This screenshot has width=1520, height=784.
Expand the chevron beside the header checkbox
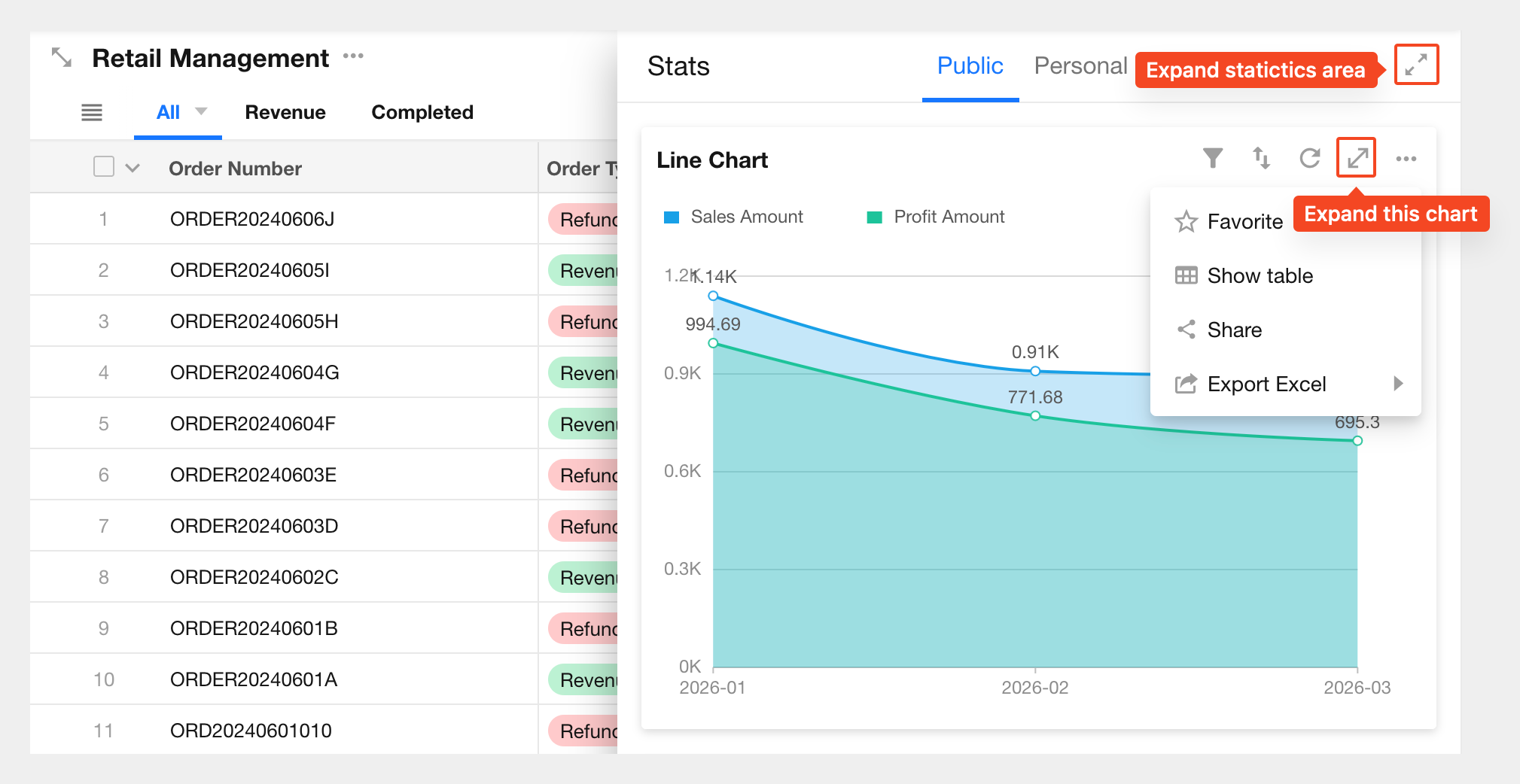(x=133, y=168)
